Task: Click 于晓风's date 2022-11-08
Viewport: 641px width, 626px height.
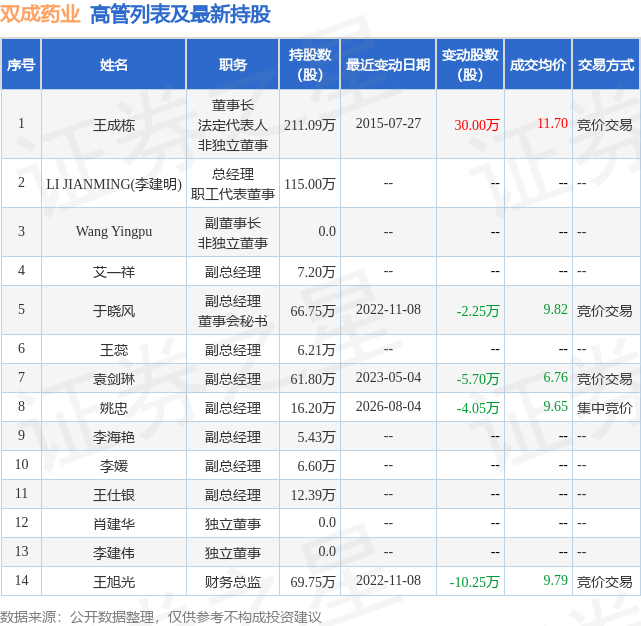Action: pyautogui.click(x=388, y=309)
